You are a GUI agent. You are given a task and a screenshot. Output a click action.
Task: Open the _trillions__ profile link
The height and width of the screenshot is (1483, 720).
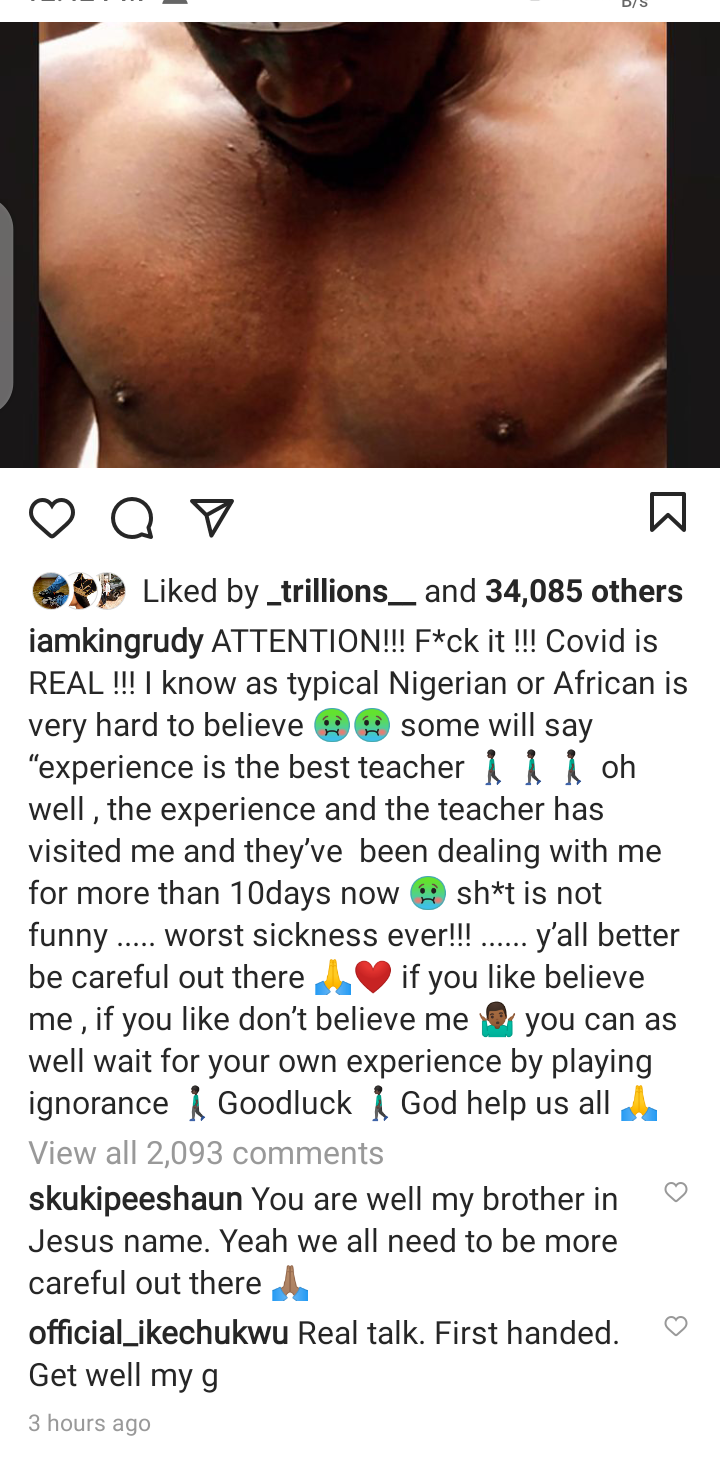click(x=342, y=591)
